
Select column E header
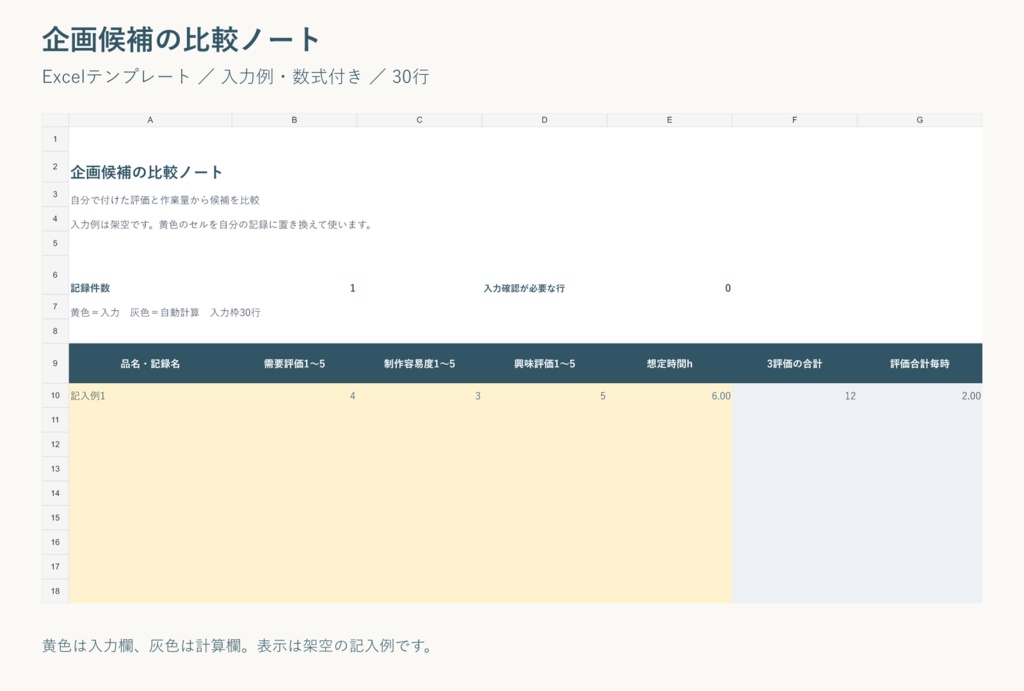pyautogui.click(x=669, y=120)
